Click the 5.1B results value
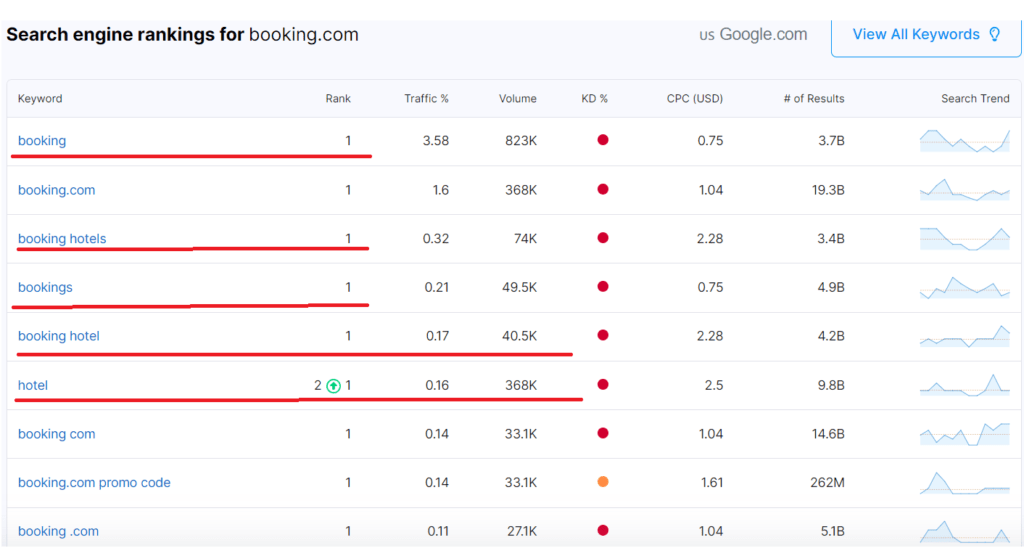The height and width of the screenshot is (548, 1024). [x=832, y=531]
